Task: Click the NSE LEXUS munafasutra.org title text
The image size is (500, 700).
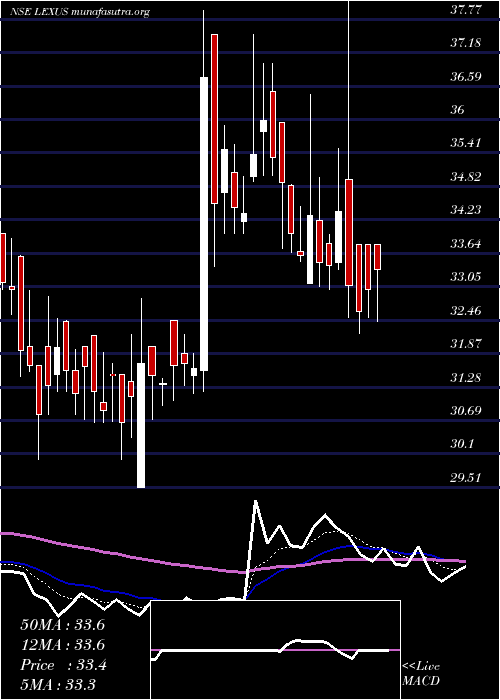Action: coord(80,12)
